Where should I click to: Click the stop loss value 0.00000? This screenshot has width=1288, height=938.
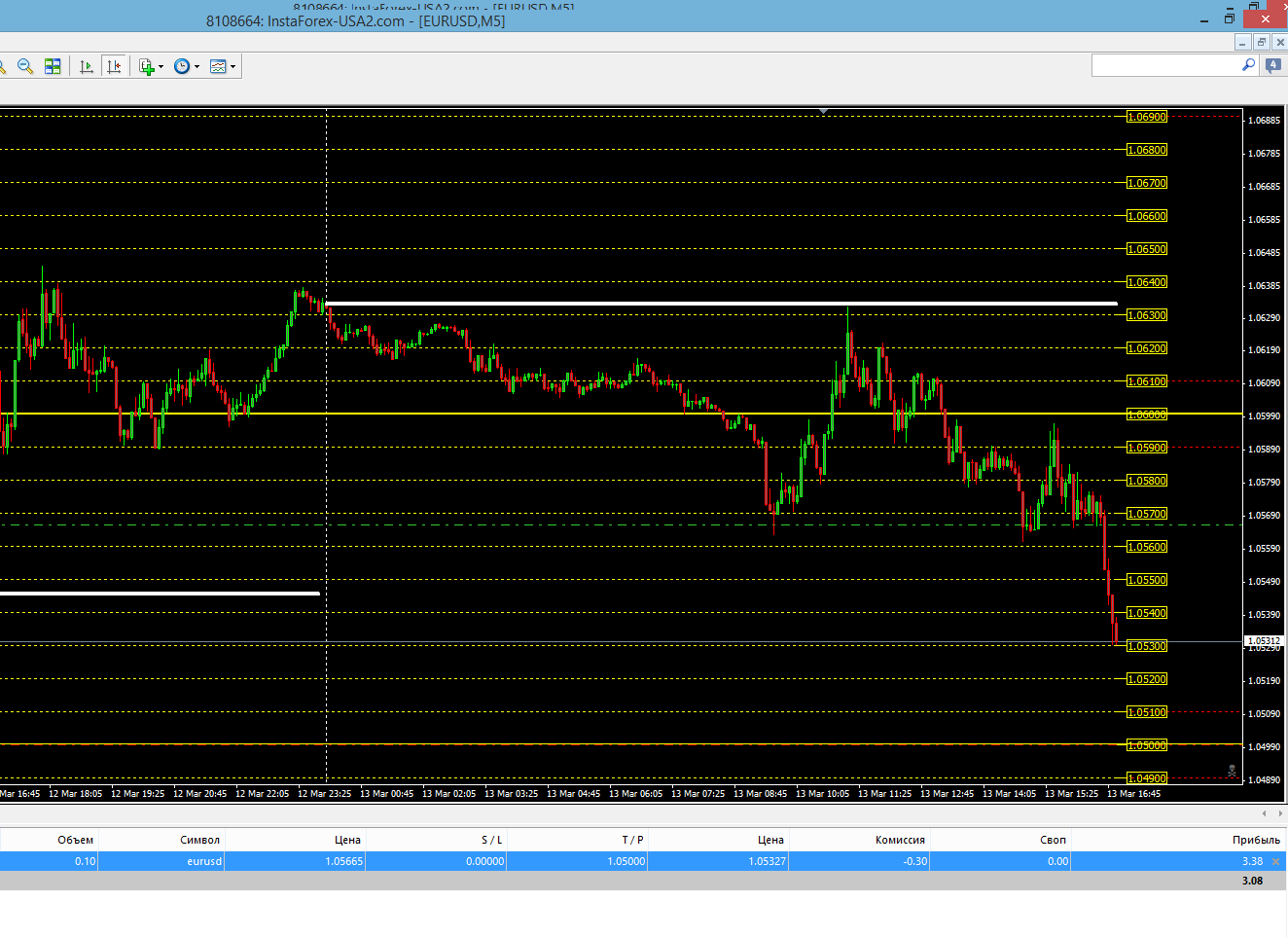484,861
